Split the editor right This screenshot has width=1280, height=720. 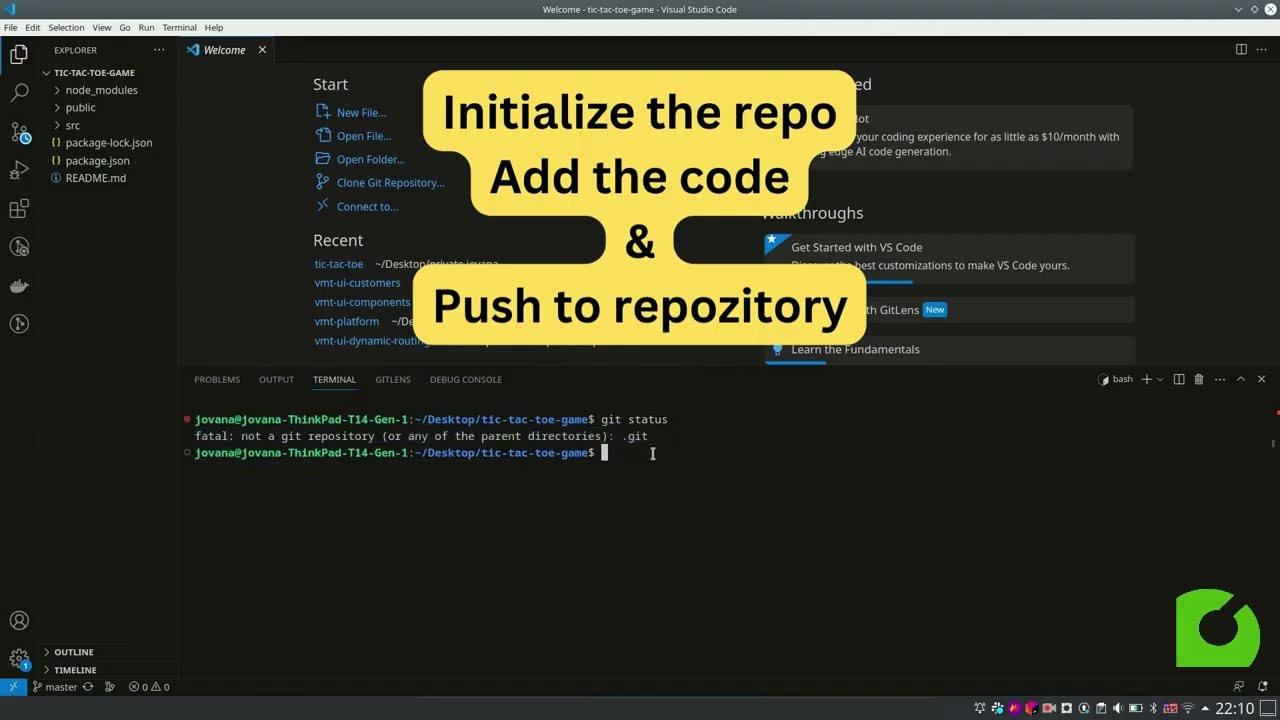(x=1241, y=50)
